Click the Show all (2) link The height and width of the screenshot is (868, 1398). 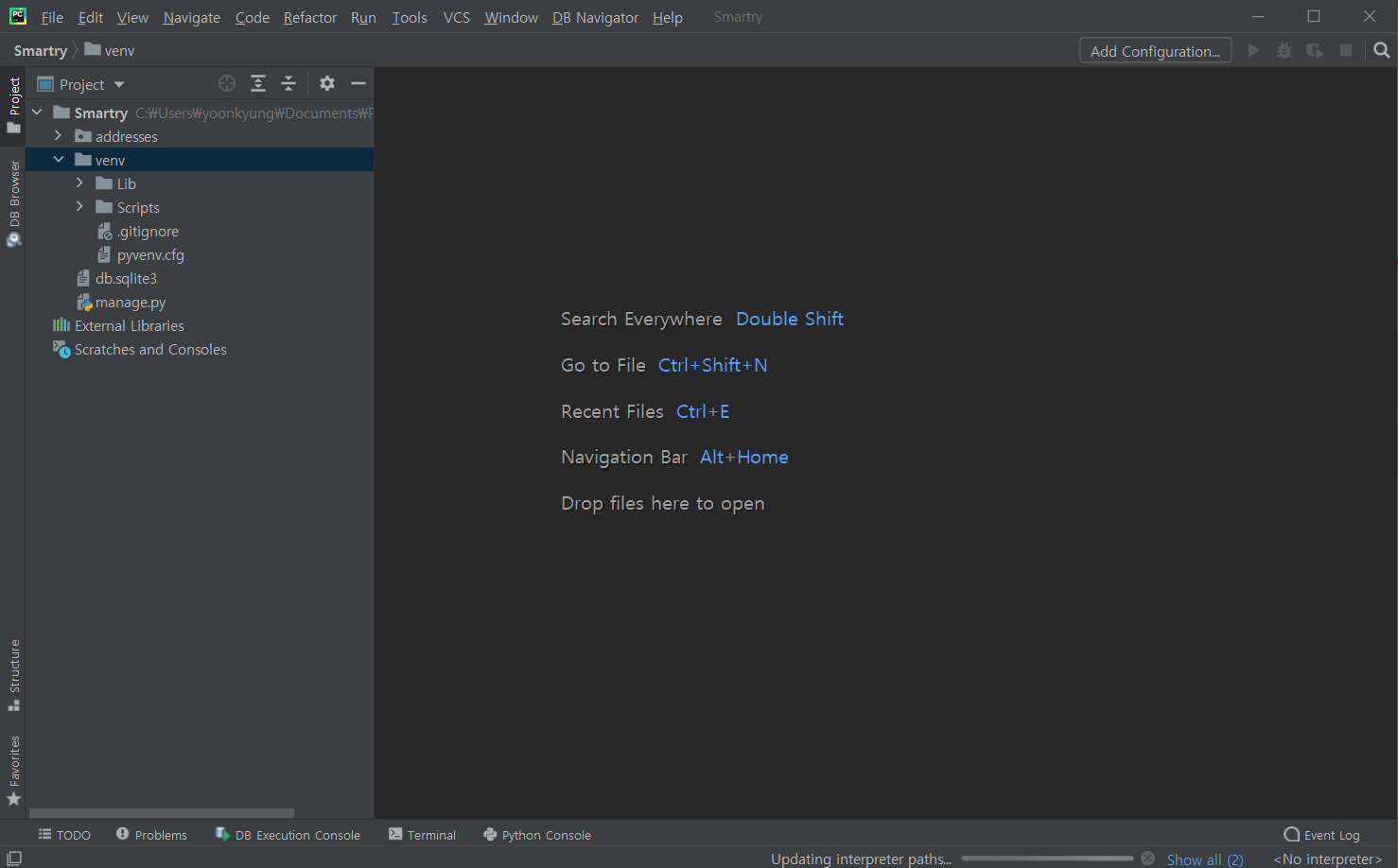(1205, 859)
